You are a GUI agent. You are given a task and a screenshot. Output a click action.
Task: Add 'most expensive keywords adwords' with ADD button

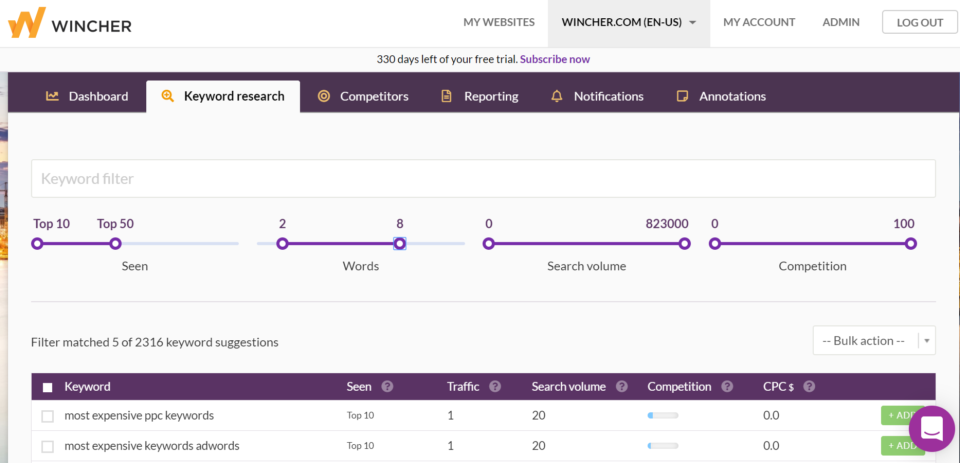click(902, 445)
